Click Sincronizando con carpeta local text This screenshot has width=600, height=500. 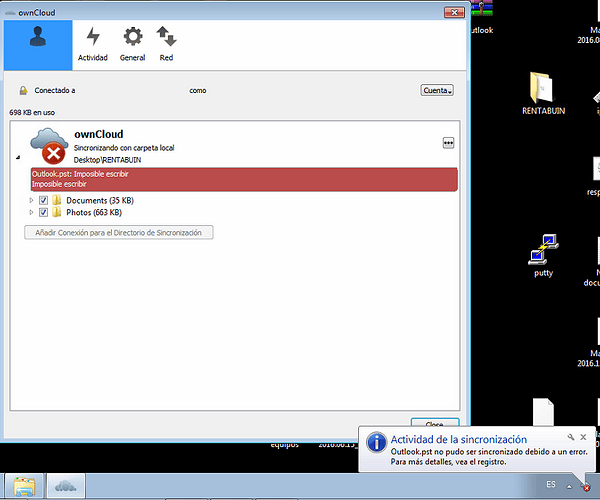pyautogui.click(x=124, y=148)
